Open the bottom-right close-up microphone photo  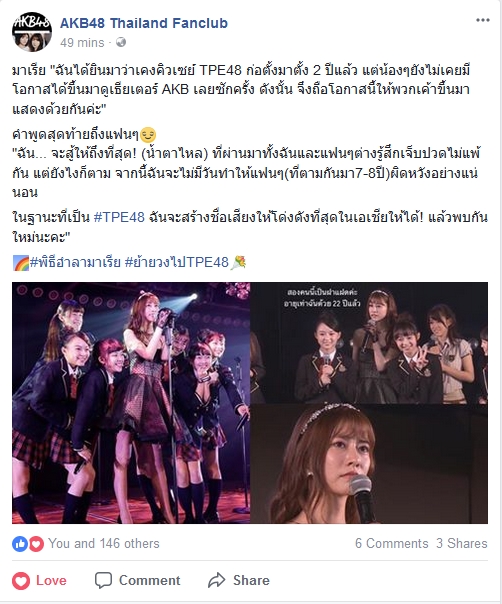coord(369,464)
